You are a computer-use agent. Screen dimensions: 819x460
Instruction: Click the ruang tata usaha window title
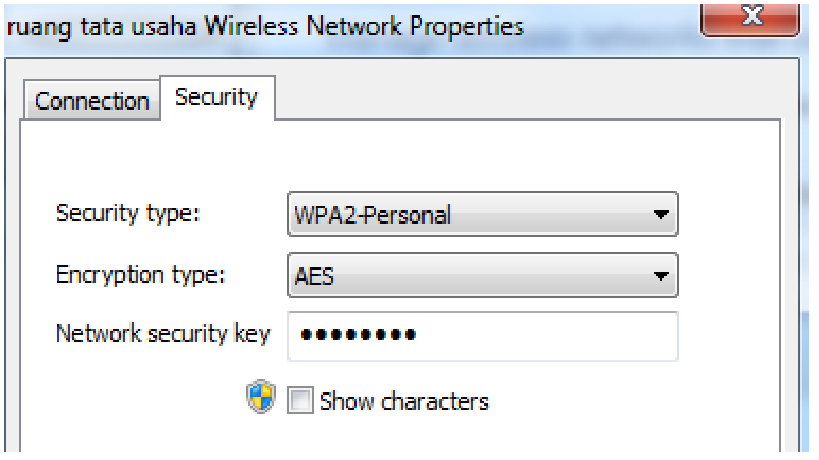point(264,26)
